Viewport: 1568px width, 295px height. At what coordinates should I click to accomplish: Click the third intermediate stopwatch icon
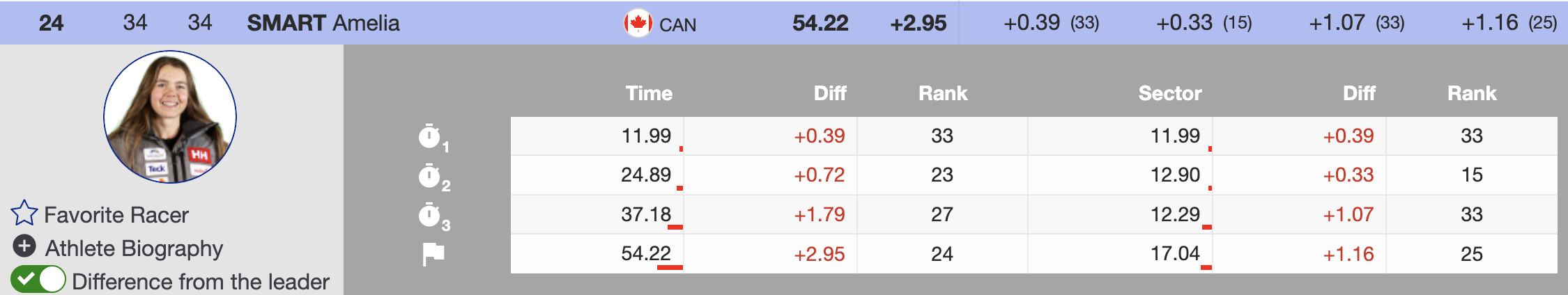click(x=430, y=215)
